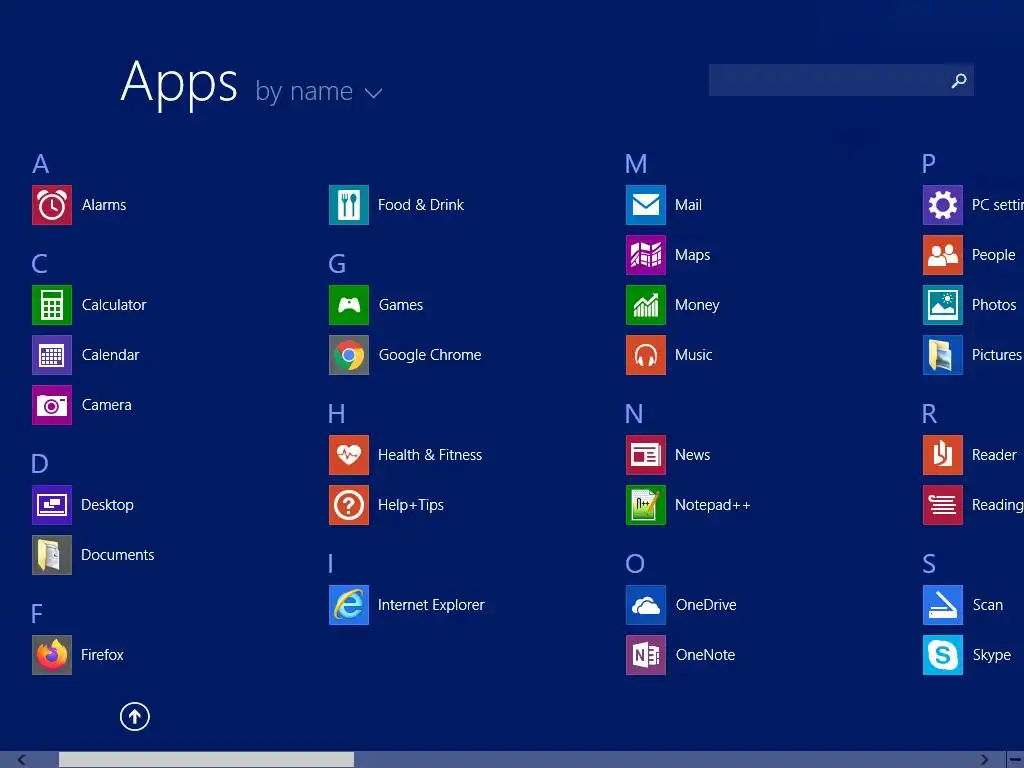Click the 'Camera' label
Viewport: 1024px width, 768px height.
coord(106,405)
